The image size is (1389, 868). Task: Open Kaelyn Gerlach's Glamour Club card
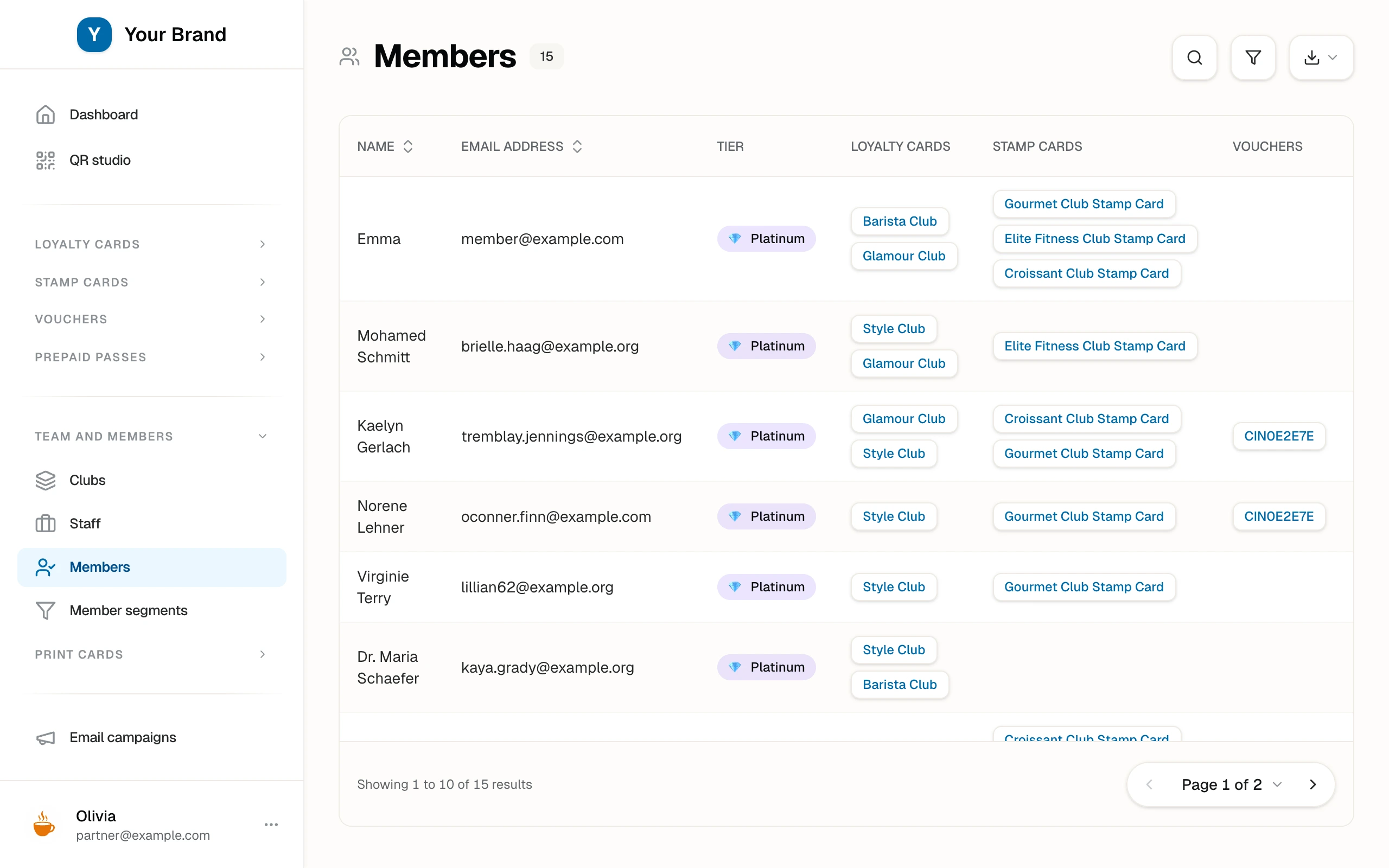904,419
